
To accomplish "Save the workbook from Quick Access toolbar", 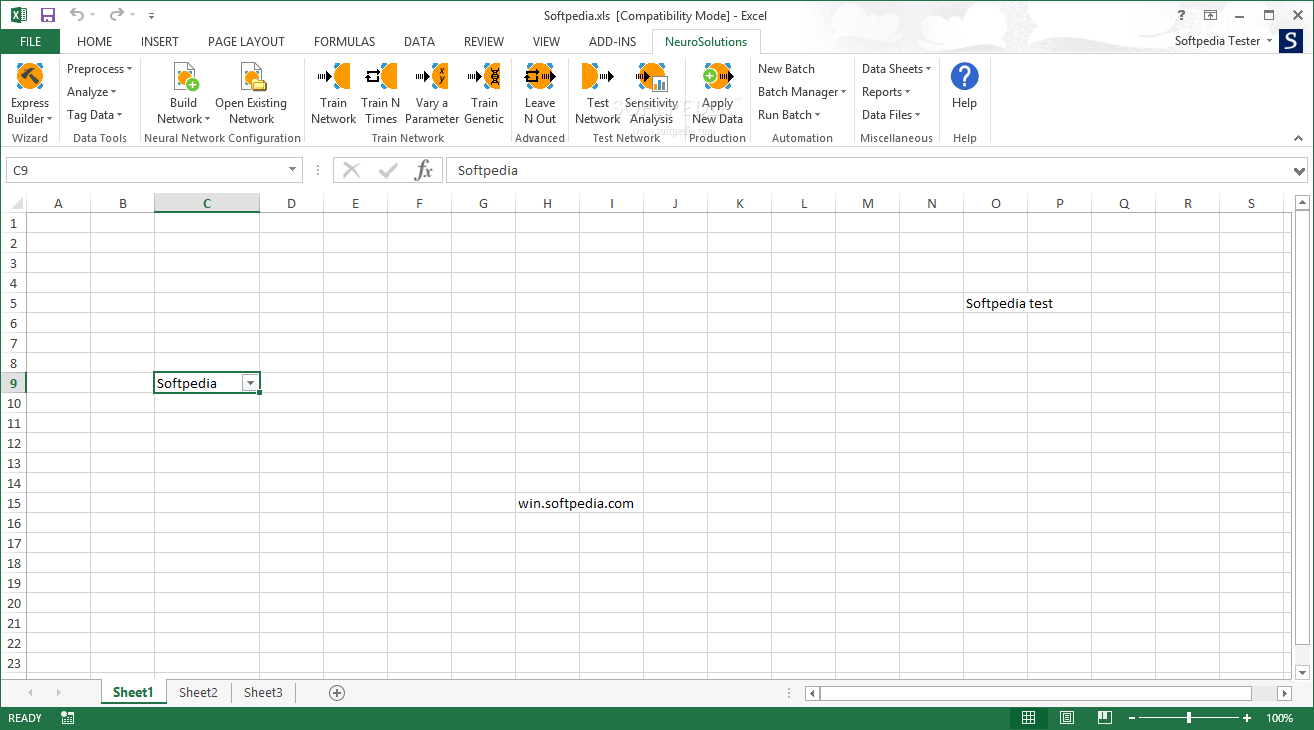I will (x=48, y=15).
